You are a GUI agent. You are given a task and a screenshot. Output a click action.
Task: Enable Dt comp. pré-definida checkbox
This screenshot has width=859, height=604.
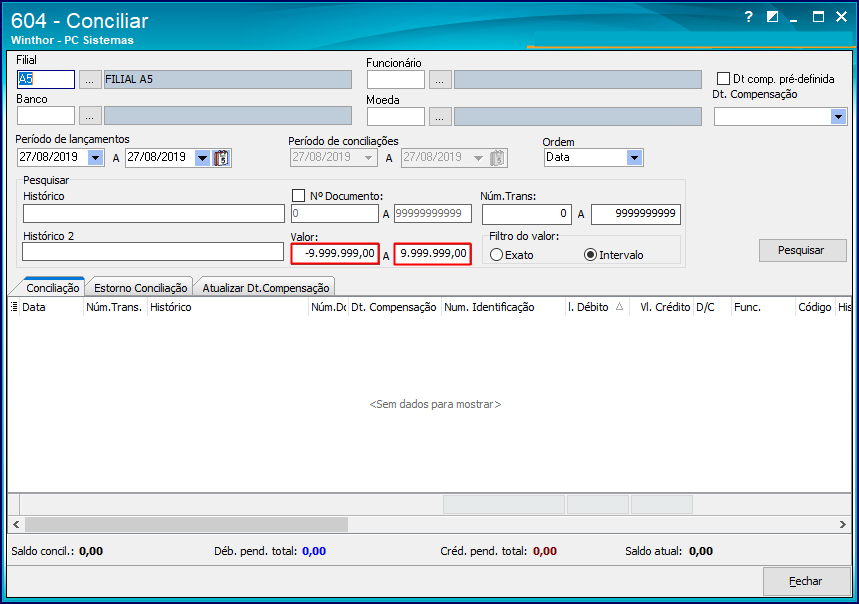tap(723, 79)
